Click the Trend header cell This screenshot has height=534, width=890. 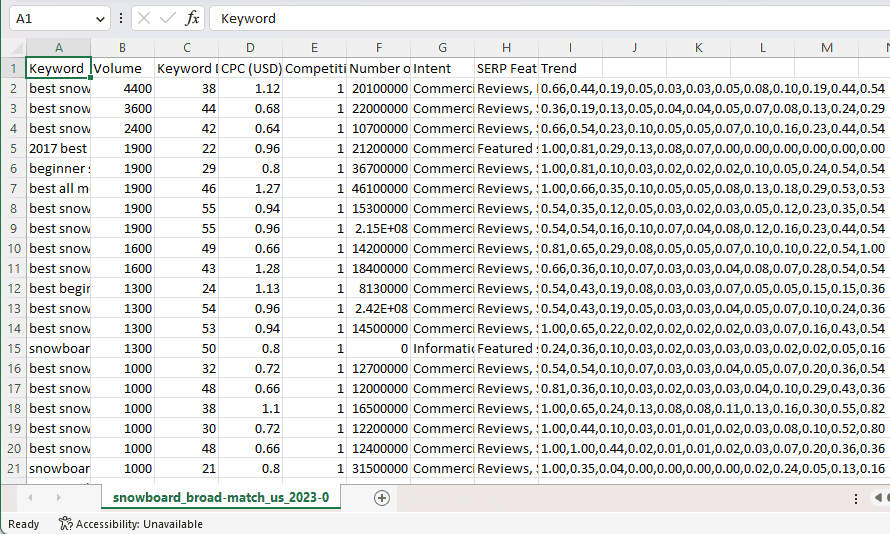(x=570, y=69)
